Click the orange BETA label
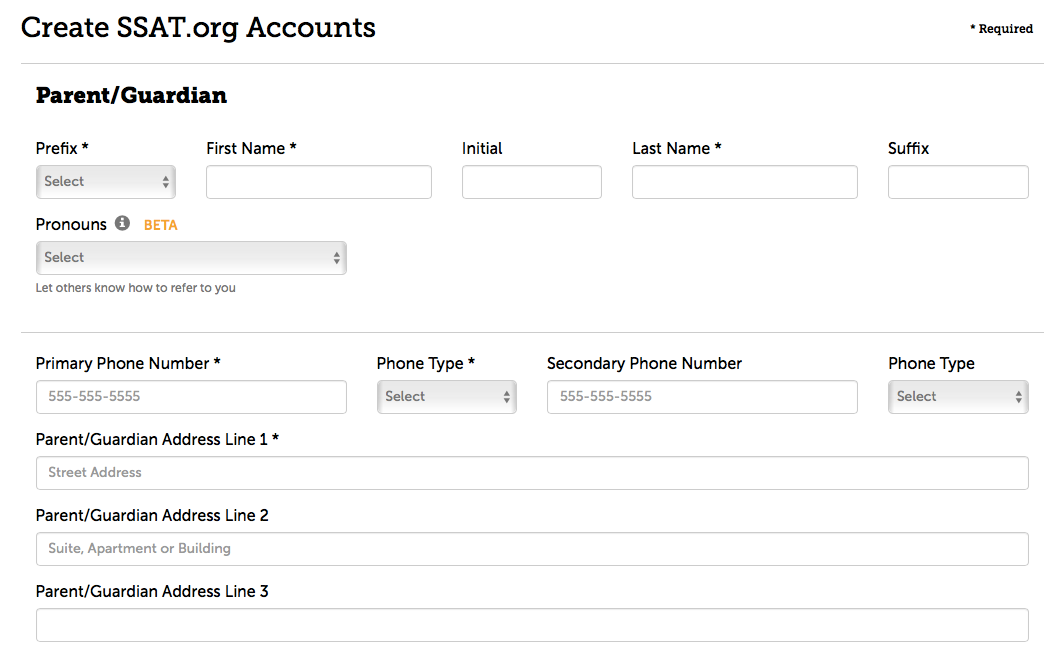The width and height of the screenshot is (1052, 658). [x=160, y=225]
